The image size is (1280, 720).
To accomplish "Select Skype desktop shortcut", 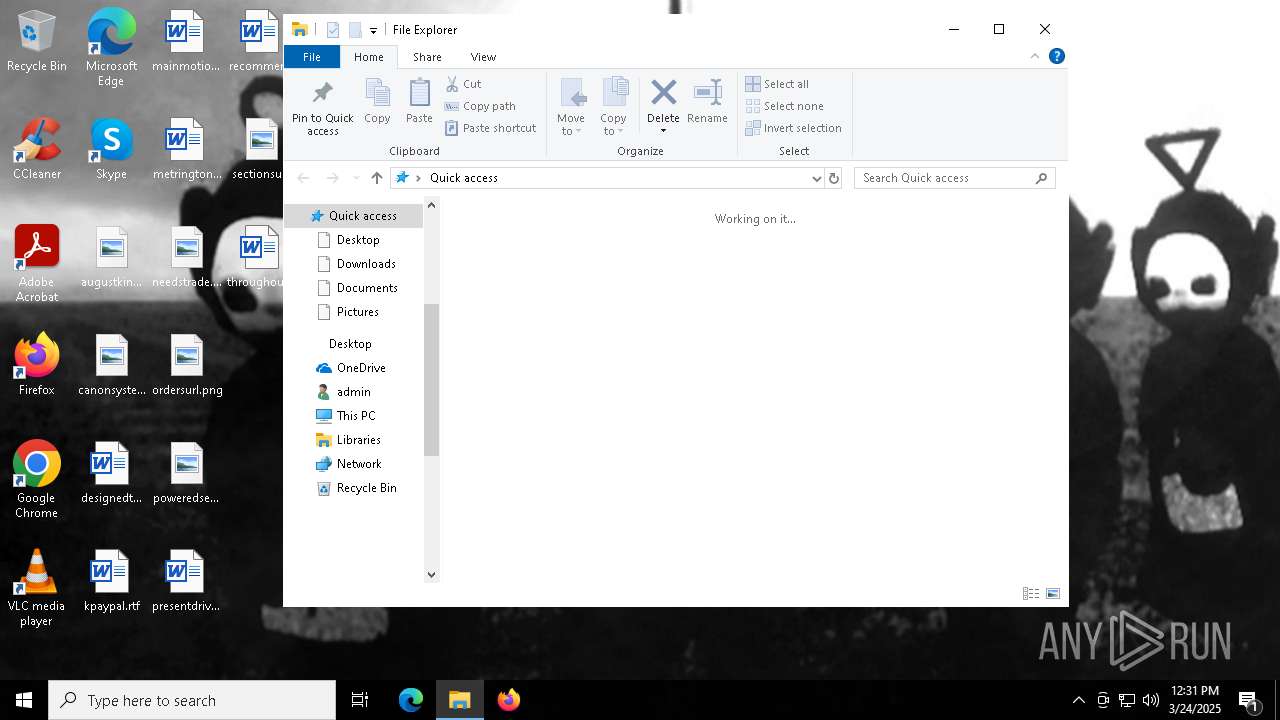I will click(111, 150).
